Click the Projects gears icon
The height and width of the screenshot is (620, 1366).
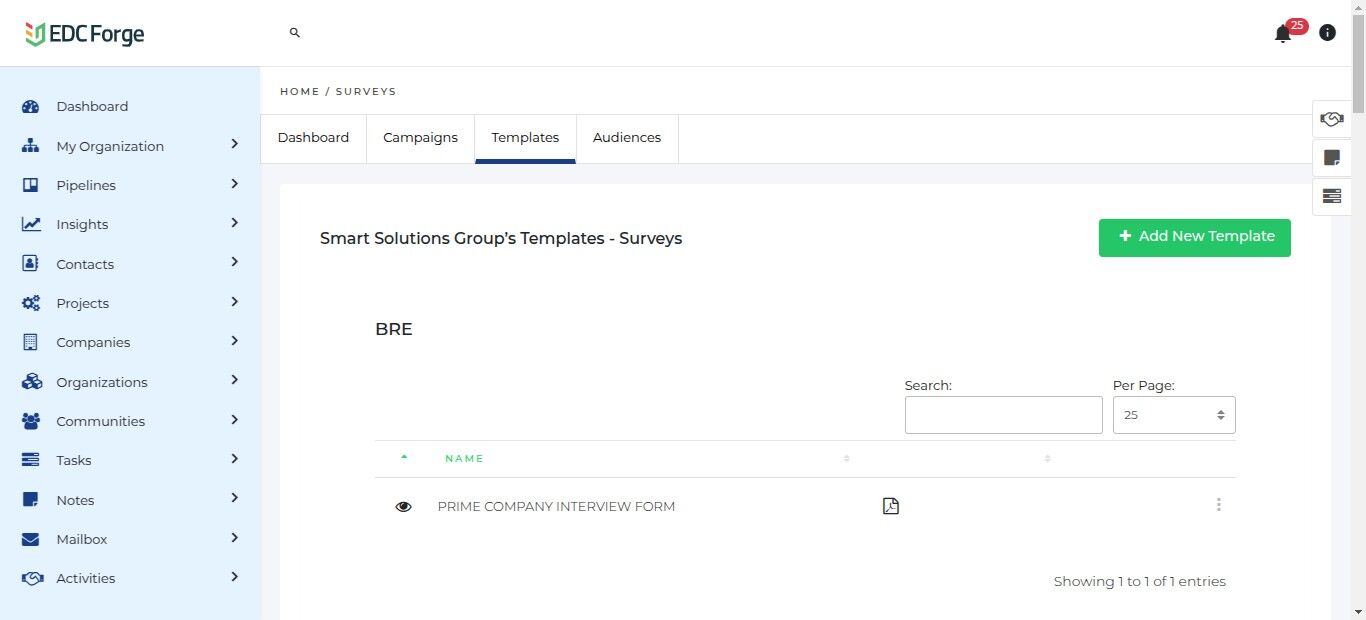click(x=31, y=303)
